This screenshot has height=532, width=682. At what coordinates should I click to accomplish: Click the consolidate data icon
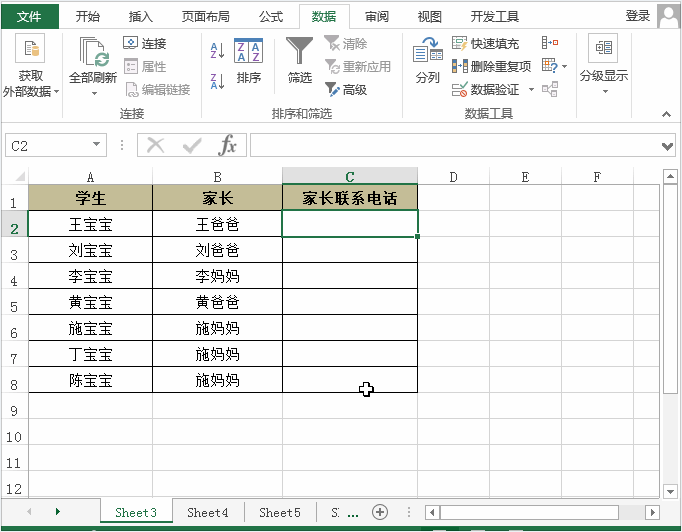pyautogui.click(x=550, y=43)
